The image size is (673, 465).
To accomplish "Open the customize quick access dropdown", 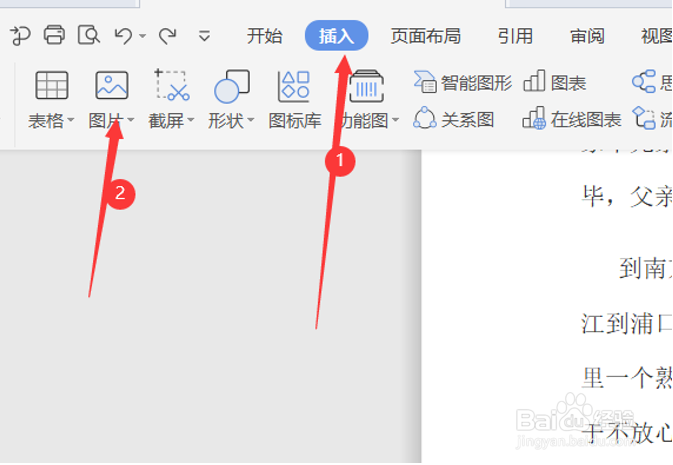I will point(204,36).
